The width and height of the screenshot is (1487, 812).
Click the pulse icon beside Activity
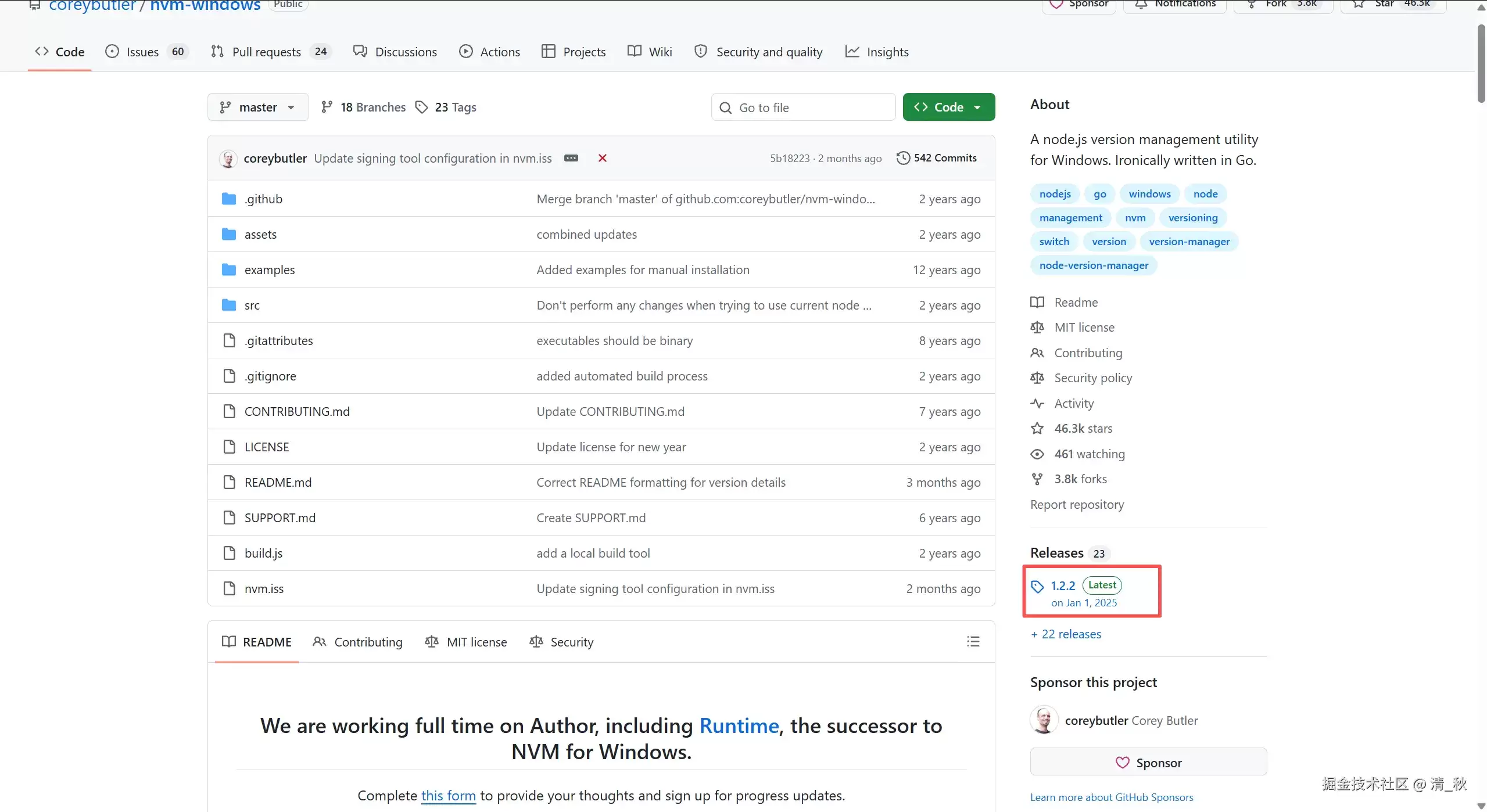click(x=1037, y=404)
